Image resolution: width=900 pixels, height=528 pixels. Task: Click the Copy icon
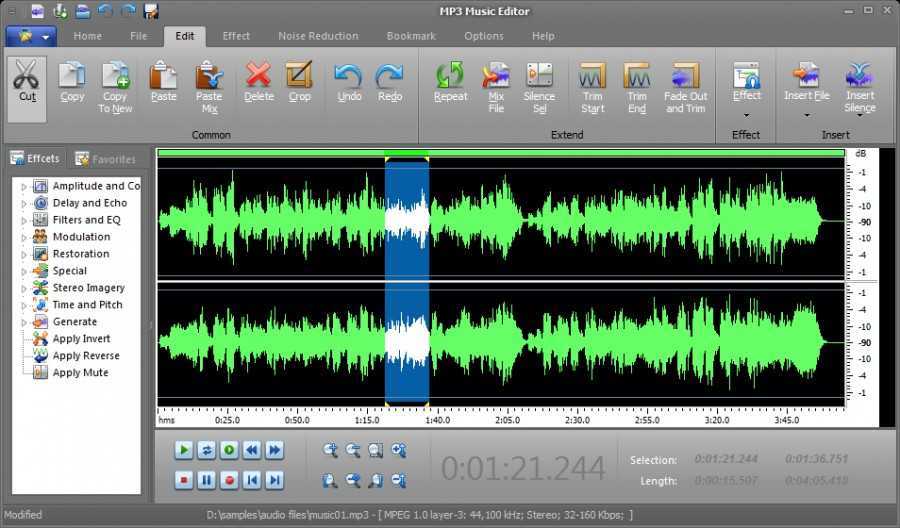(x=72, y=82)
